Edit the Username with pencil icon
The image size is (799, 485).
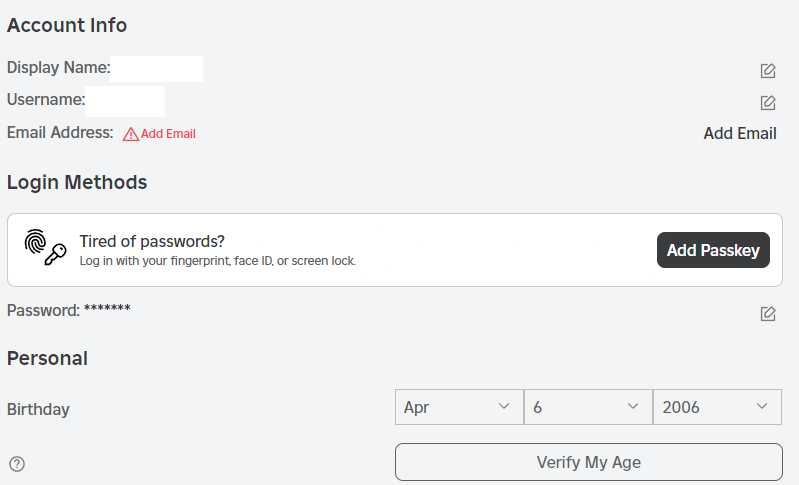click(x=768, y=103)
